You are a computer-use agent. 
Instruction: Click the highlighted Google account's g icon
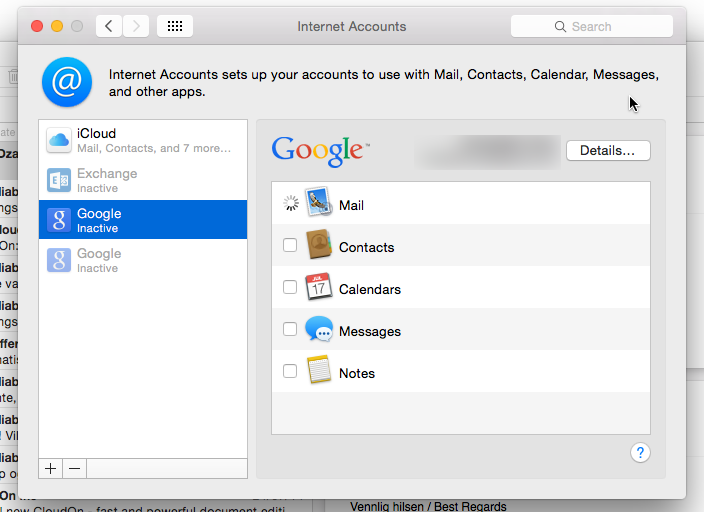(59, 220)
